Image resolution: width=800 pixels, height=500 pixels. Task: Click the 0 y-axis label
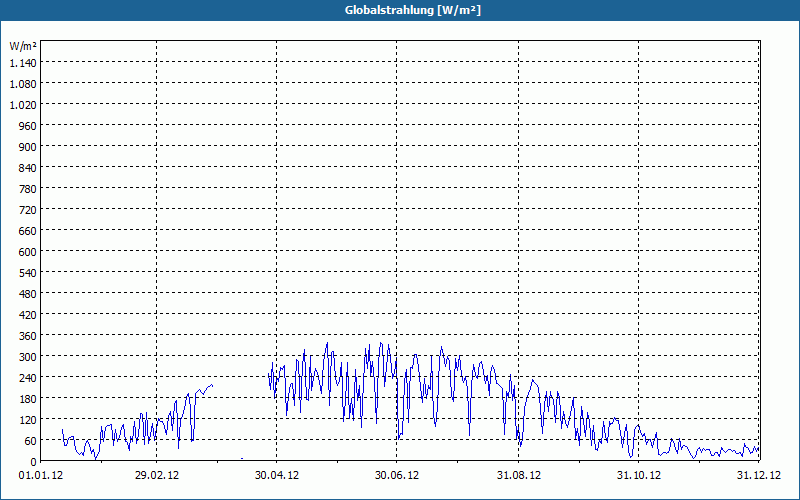[34, 462]
